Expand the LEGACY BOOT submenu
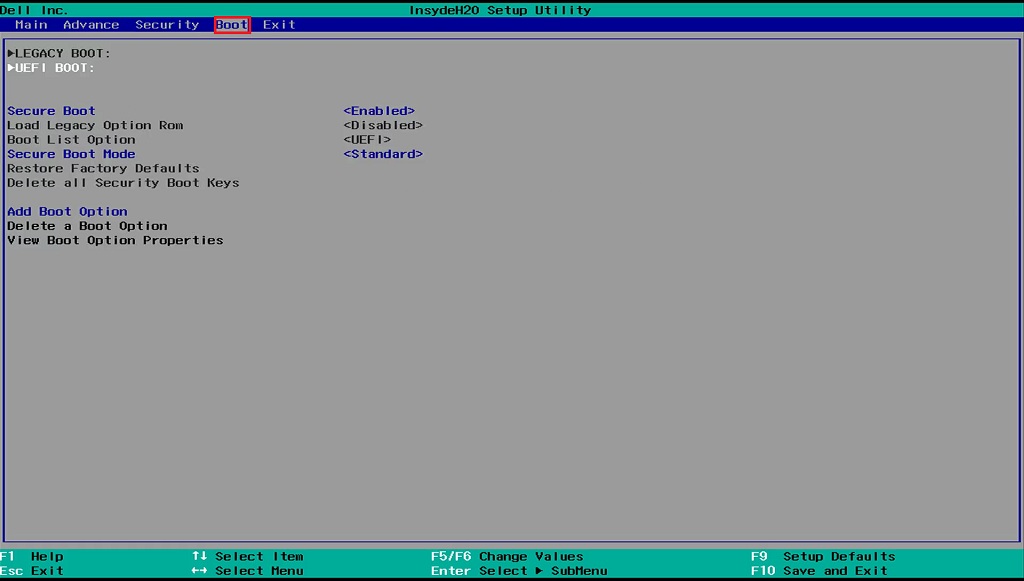The image size is (1024, 581). 59,53
